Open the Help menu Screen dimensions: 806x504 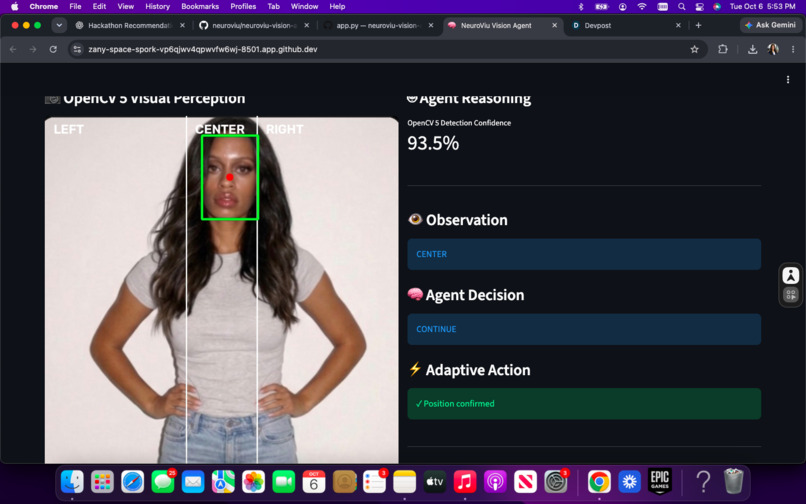coord(337,6)
